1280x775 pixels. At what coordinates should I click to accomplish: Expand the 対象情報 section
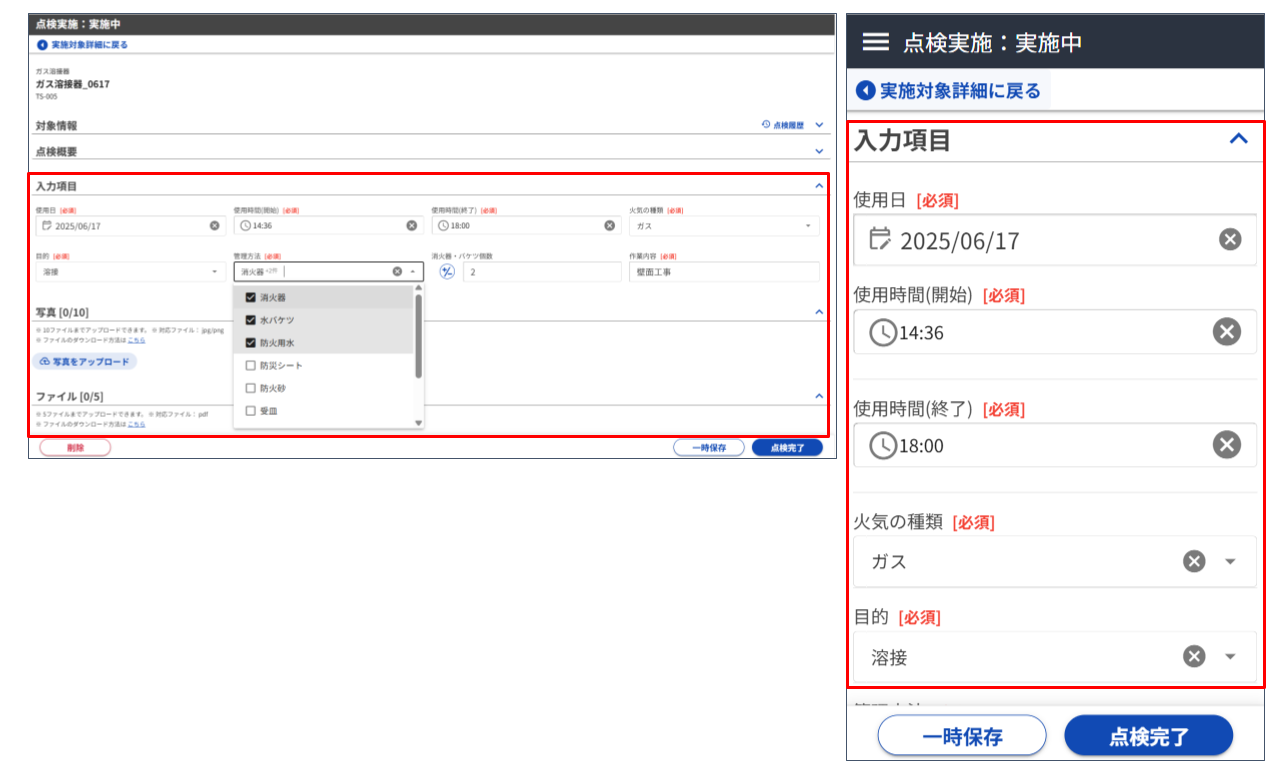[x=820, y=124]
